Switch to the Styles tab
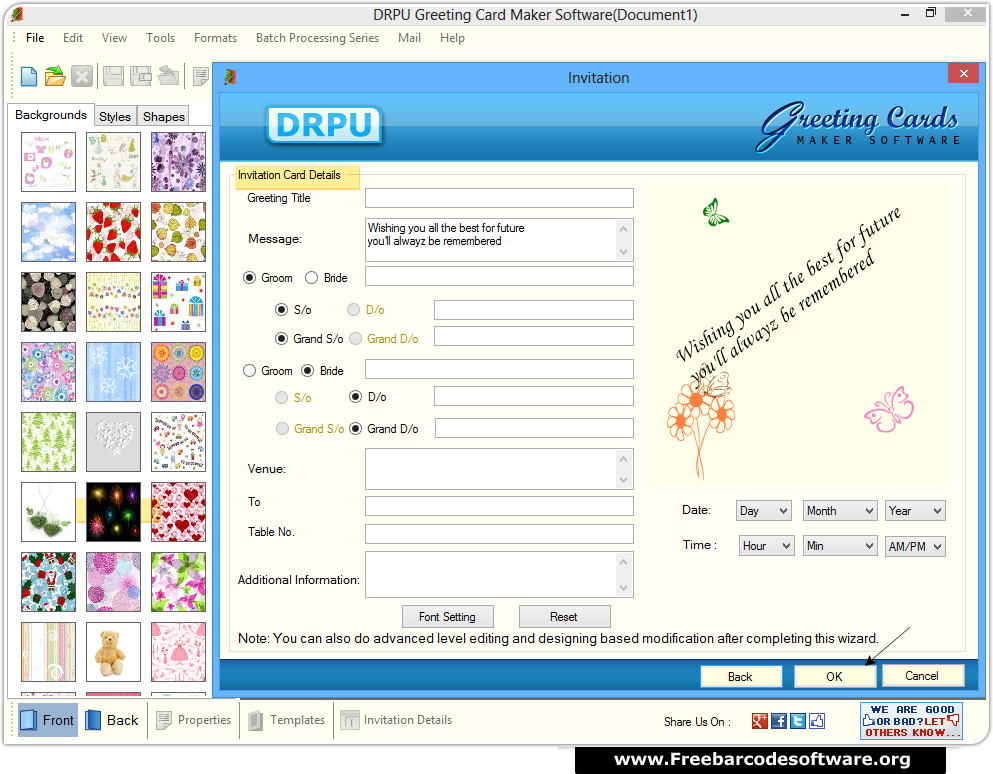 pos(115,117)
